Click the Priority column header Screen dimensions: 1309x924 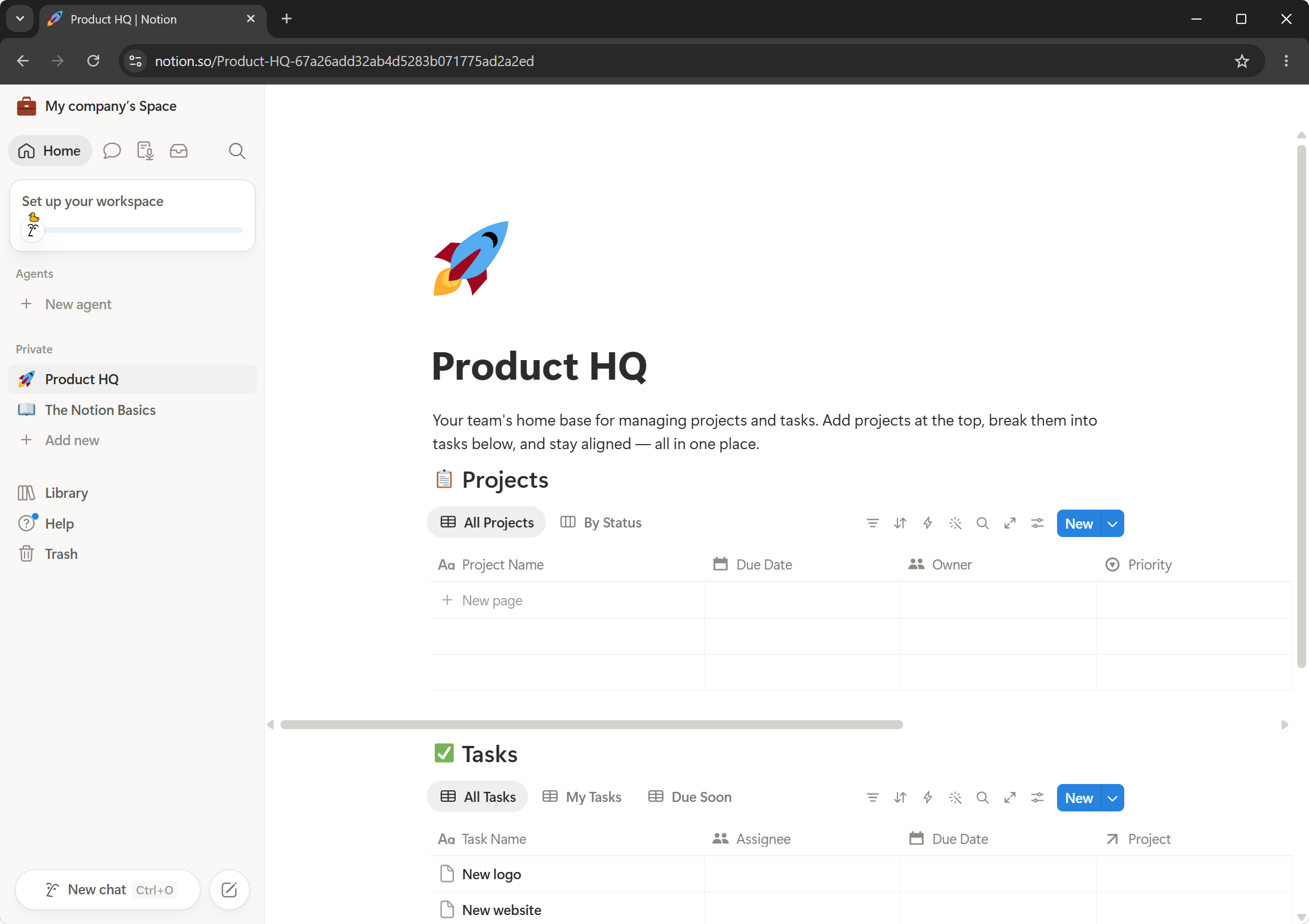click(1194, 564)
